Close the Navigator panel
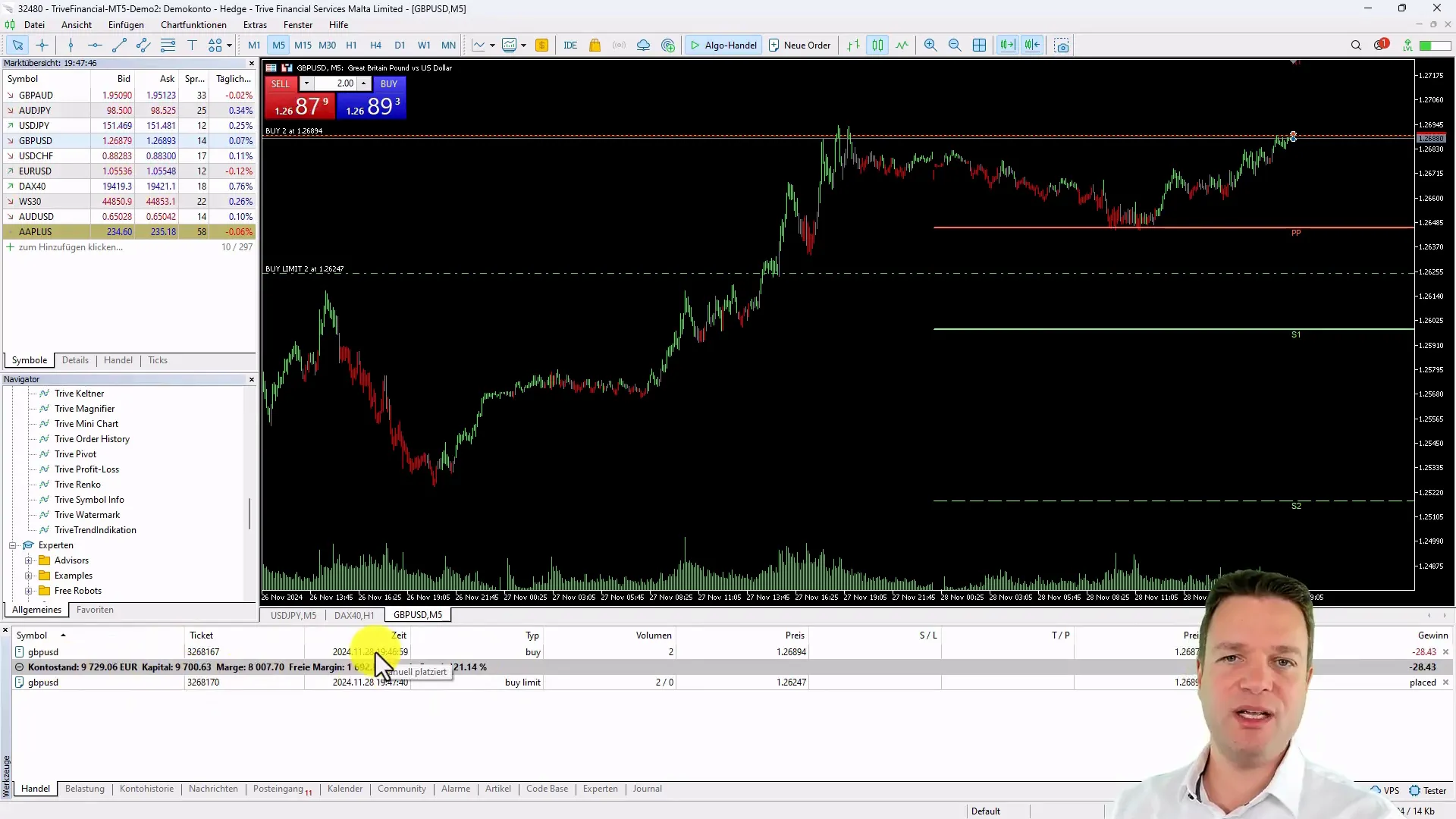The image size is (1456, 819). pos(252,379)
